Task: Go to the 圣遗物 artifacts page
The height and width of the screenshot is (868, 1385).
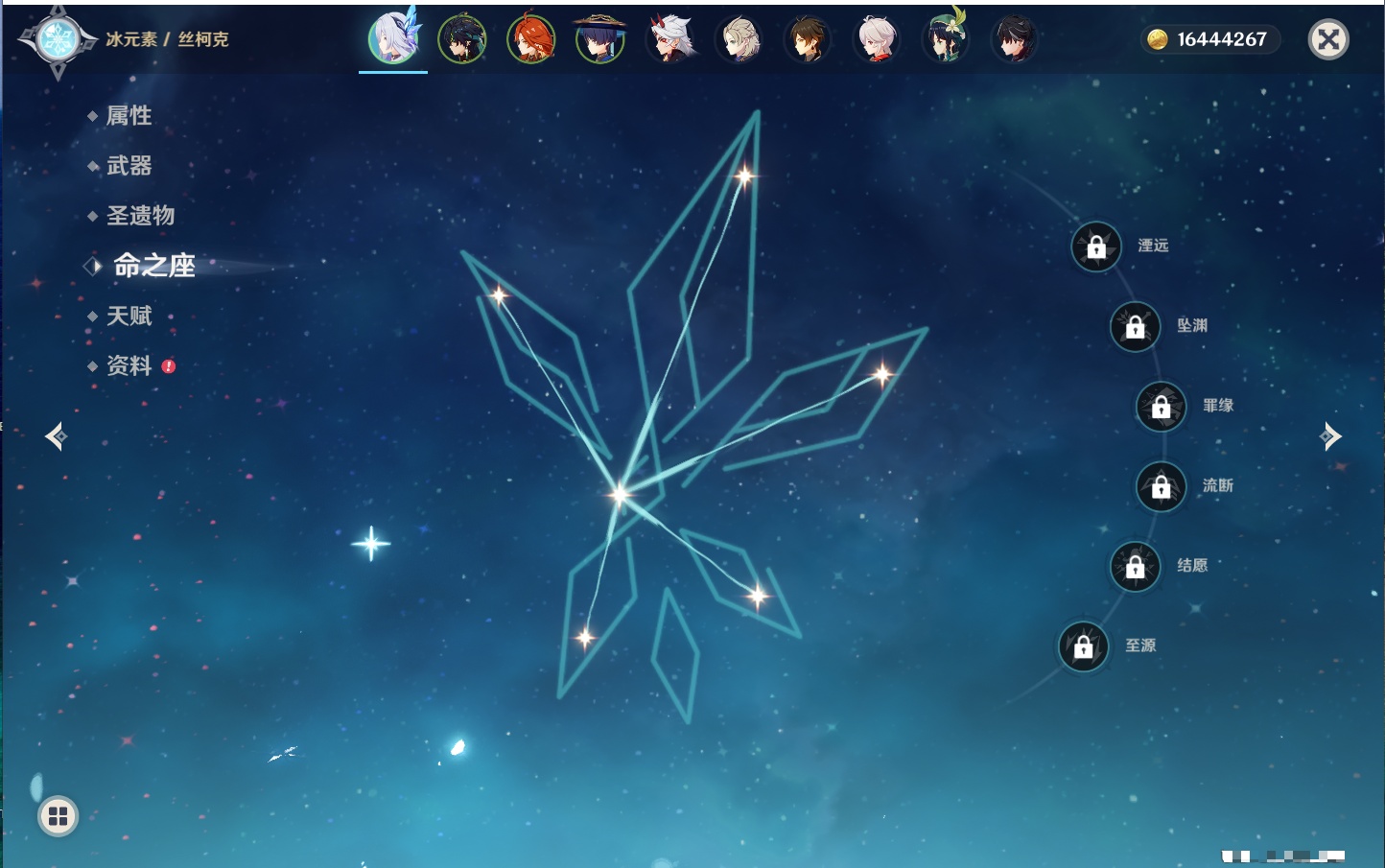Action: point(140,216)
